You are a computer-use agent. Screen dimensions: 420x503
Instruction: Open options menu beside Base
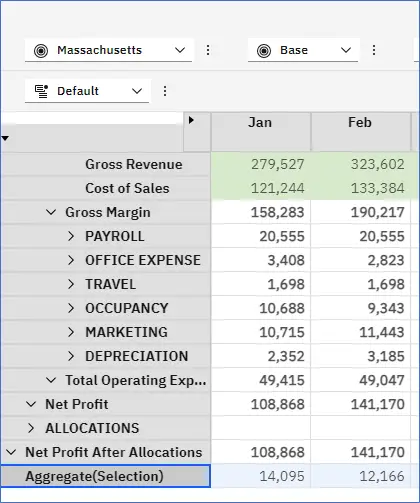point(374,50)
